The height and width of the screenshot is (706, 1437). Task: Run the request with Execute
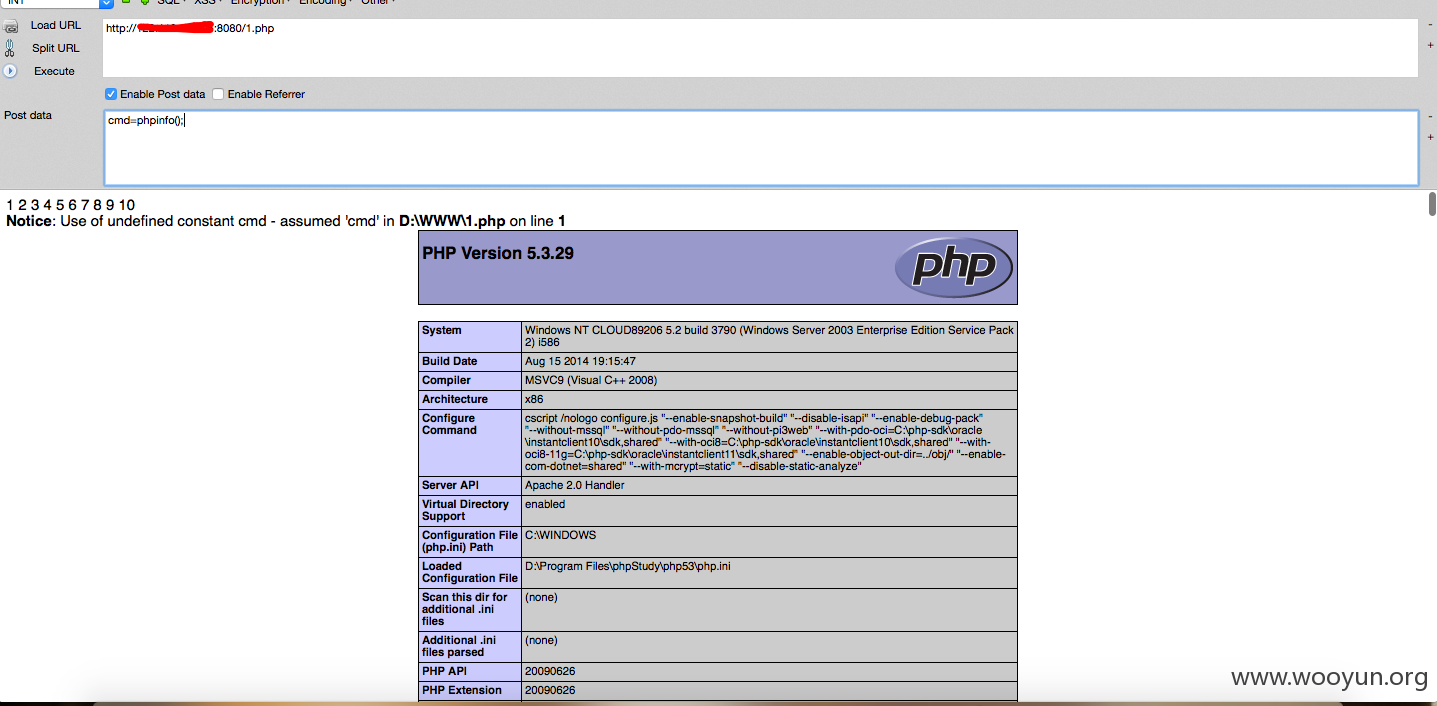pyautogui.click(x=54, y=71)
